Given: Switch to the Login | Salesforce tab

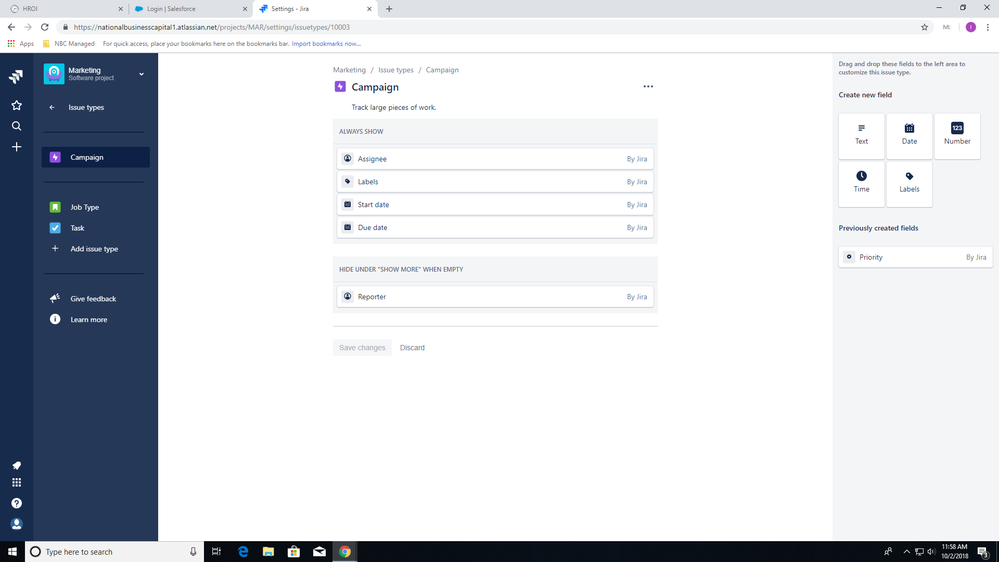Looking at the screenshot, I should [190, 9].
